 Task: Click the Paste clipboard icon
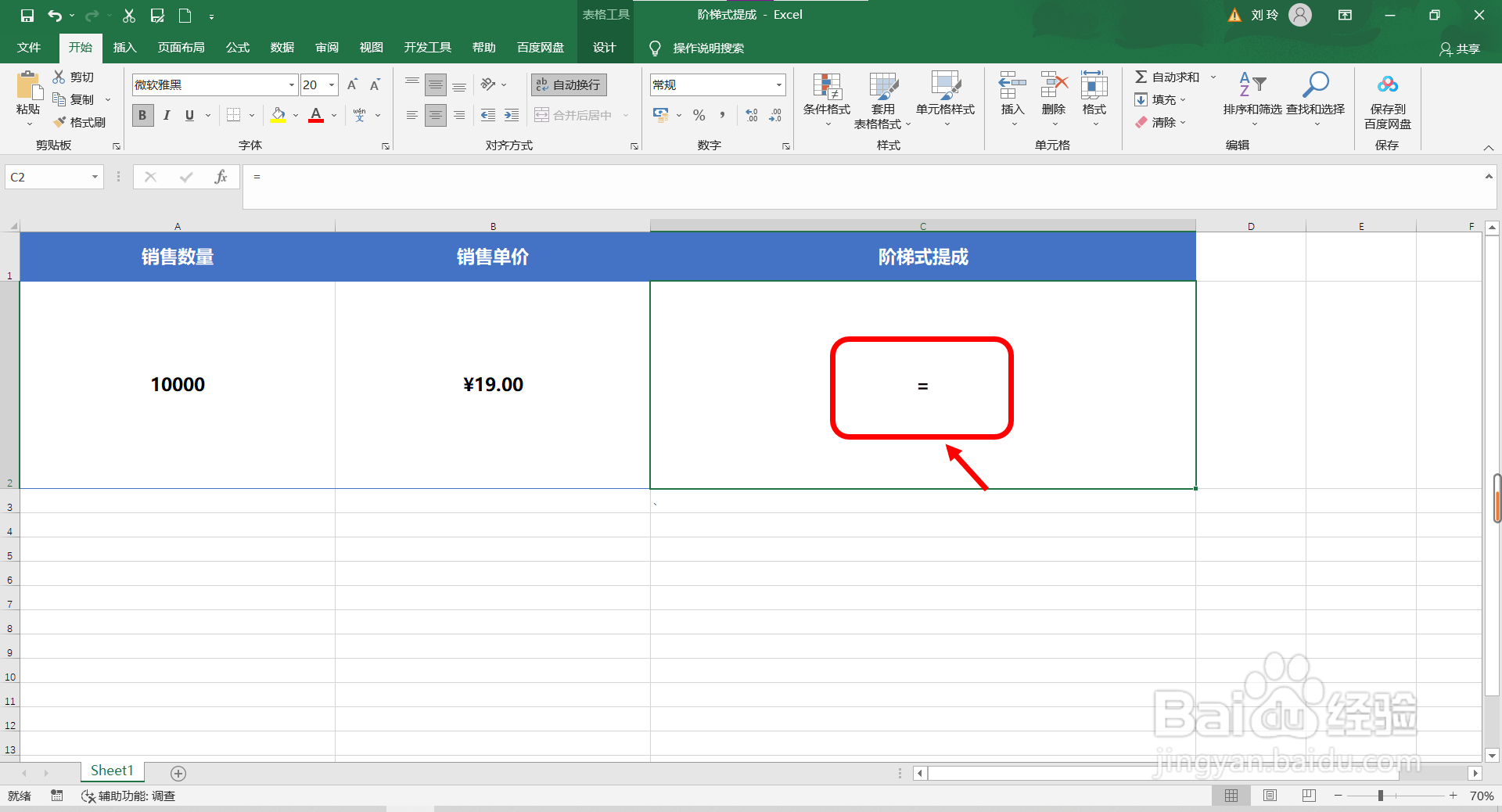[29, 85]
